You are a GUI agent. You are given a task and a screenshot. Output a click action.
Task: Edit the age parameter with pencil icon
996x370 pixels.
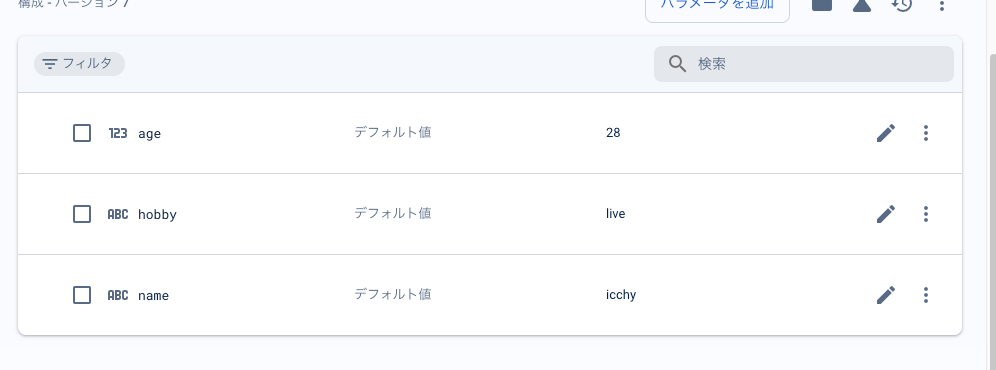[885, 133]
